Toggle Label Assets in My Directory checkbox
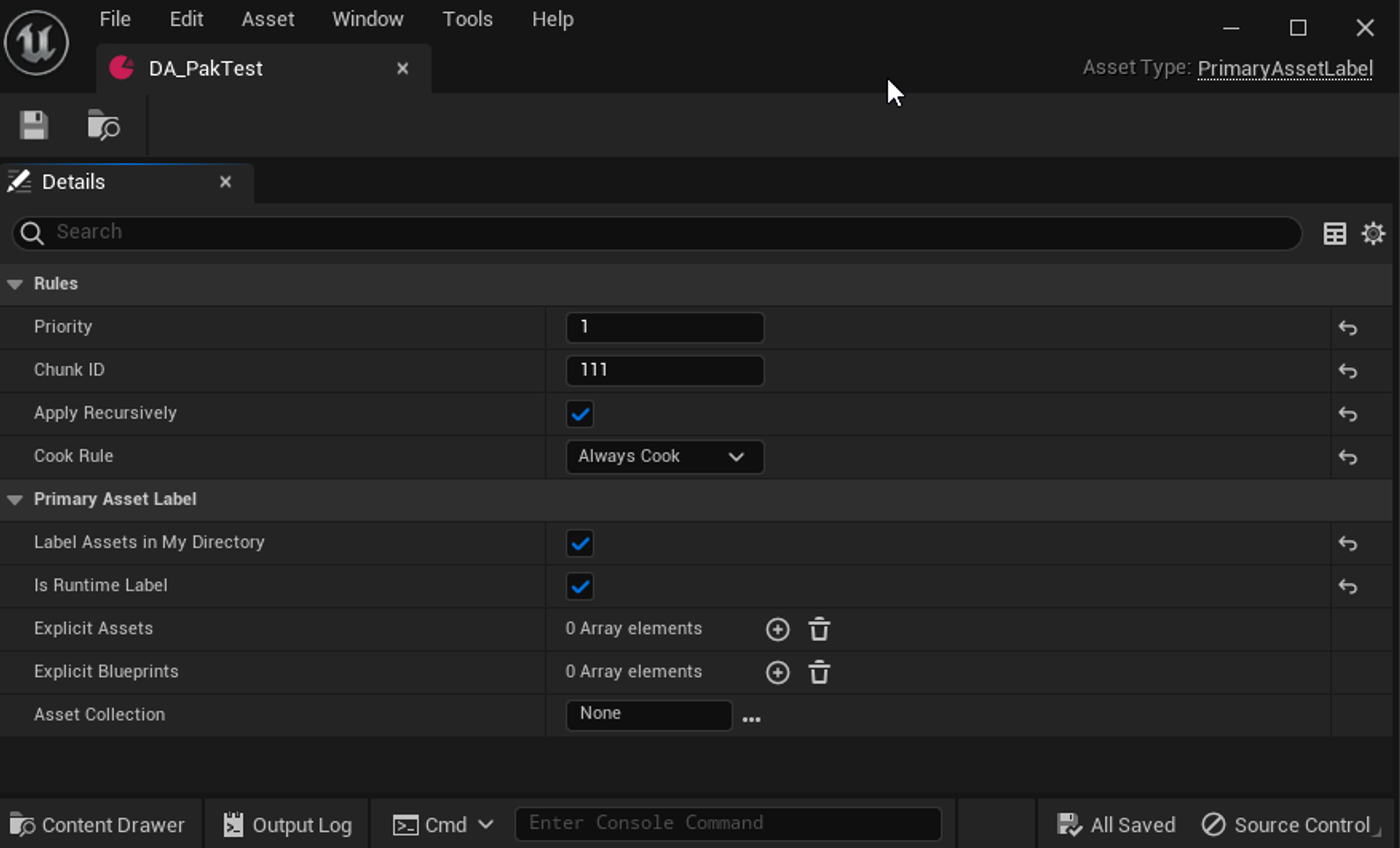Image resolution: width=1400 pixels, height=848 pixels. pyautogui.click(x=580, y=543)
